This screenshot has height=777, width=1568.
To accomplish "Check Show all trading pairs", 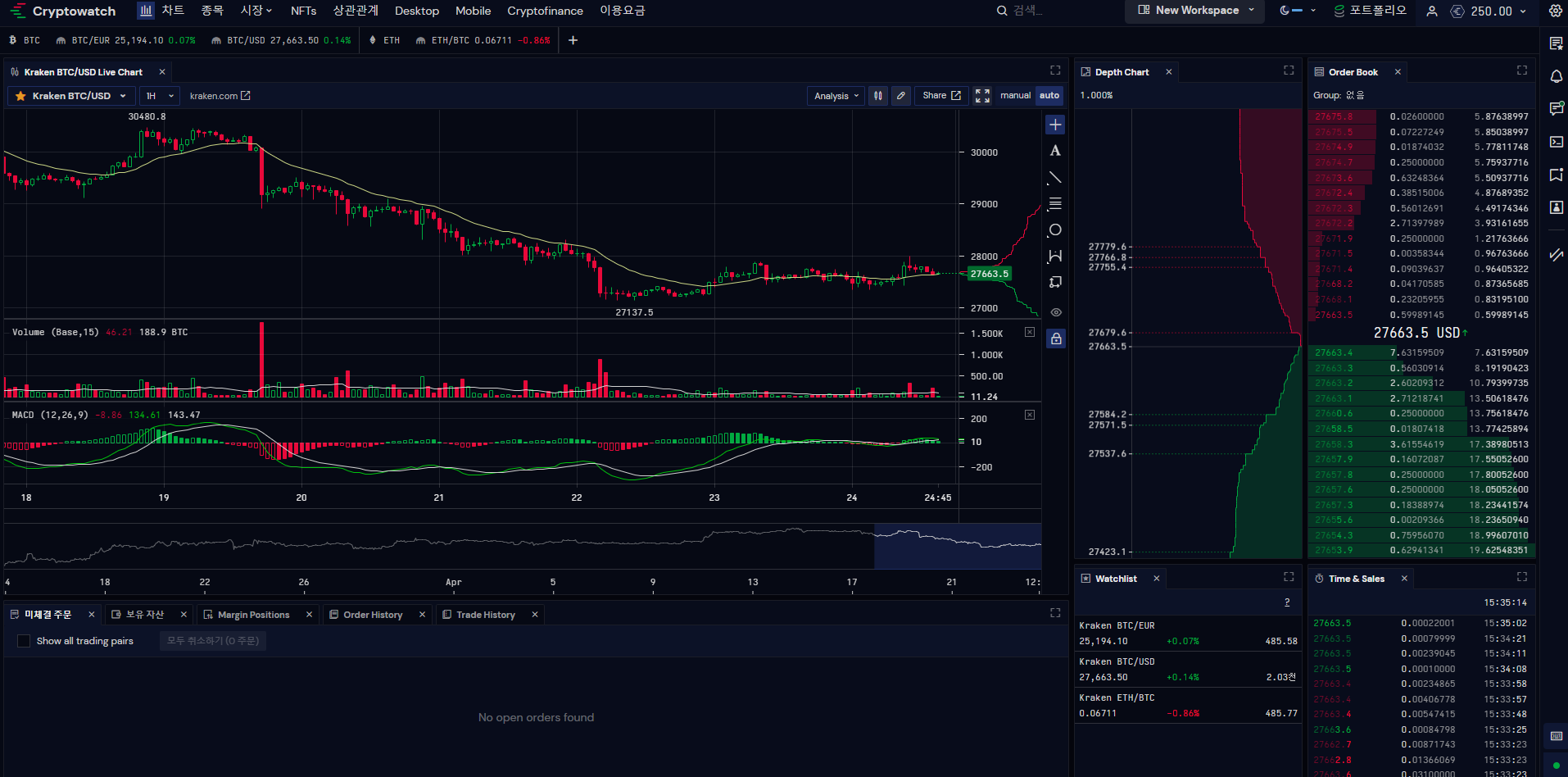I will 24,641.
